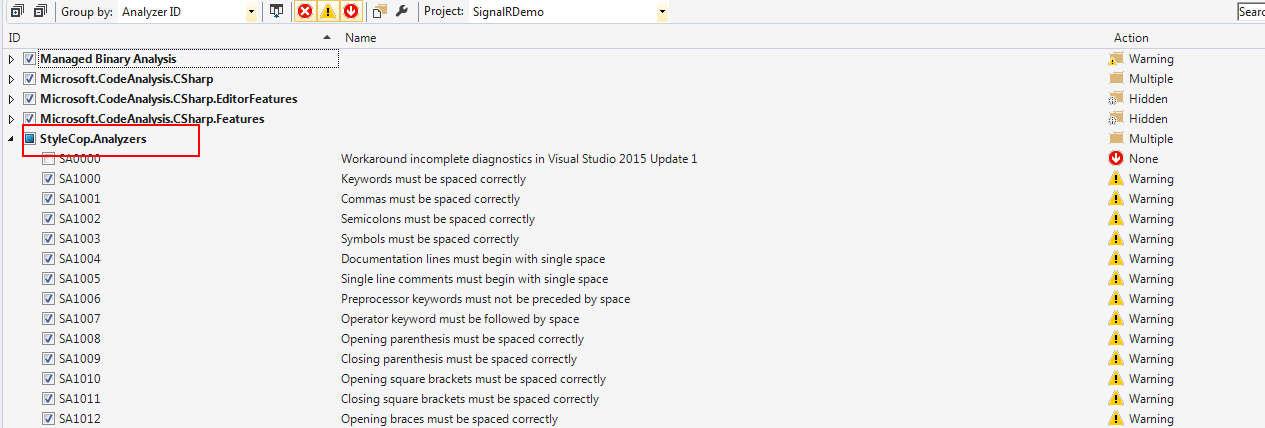Uncheck the SA1010 rule checkbox

[x=48, y=379]
